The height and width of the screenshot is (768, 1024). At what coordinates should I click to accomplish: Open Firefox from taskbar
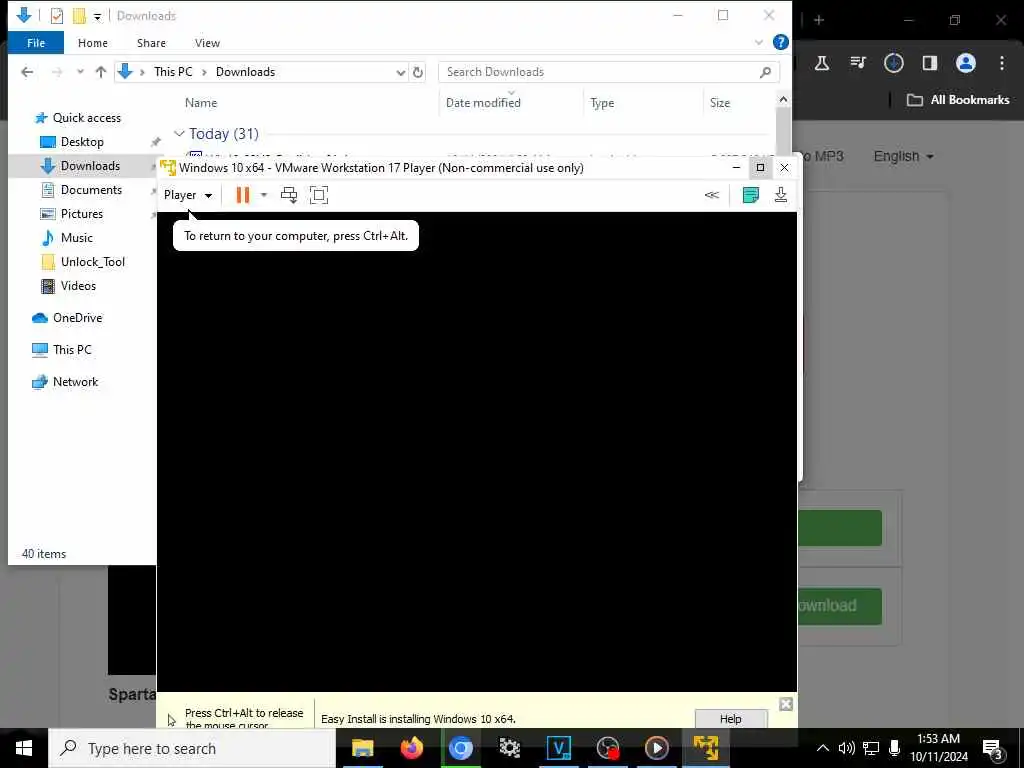[411, 748]
